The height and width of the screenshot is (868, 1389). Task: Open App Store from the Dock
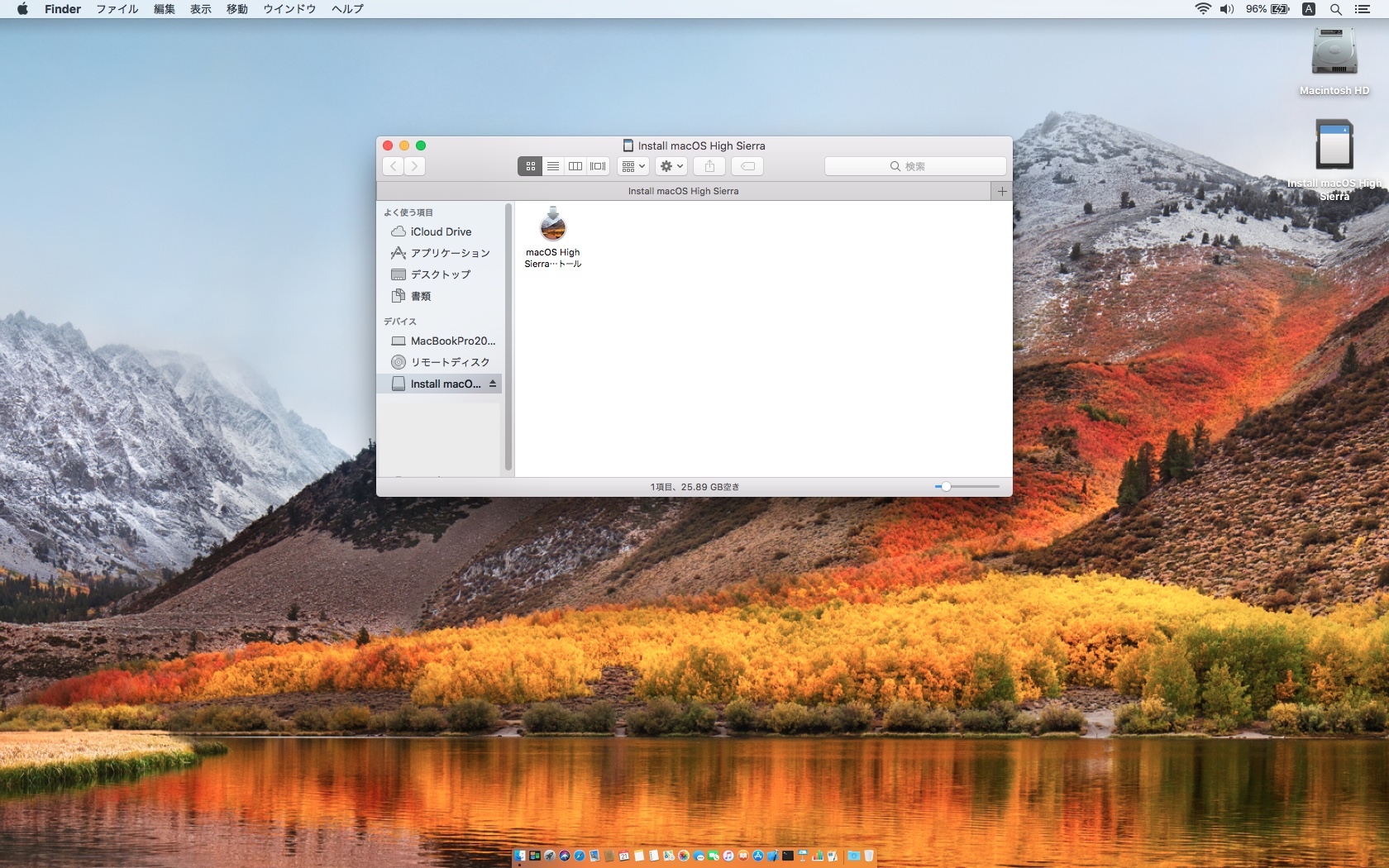click(758, 856)
